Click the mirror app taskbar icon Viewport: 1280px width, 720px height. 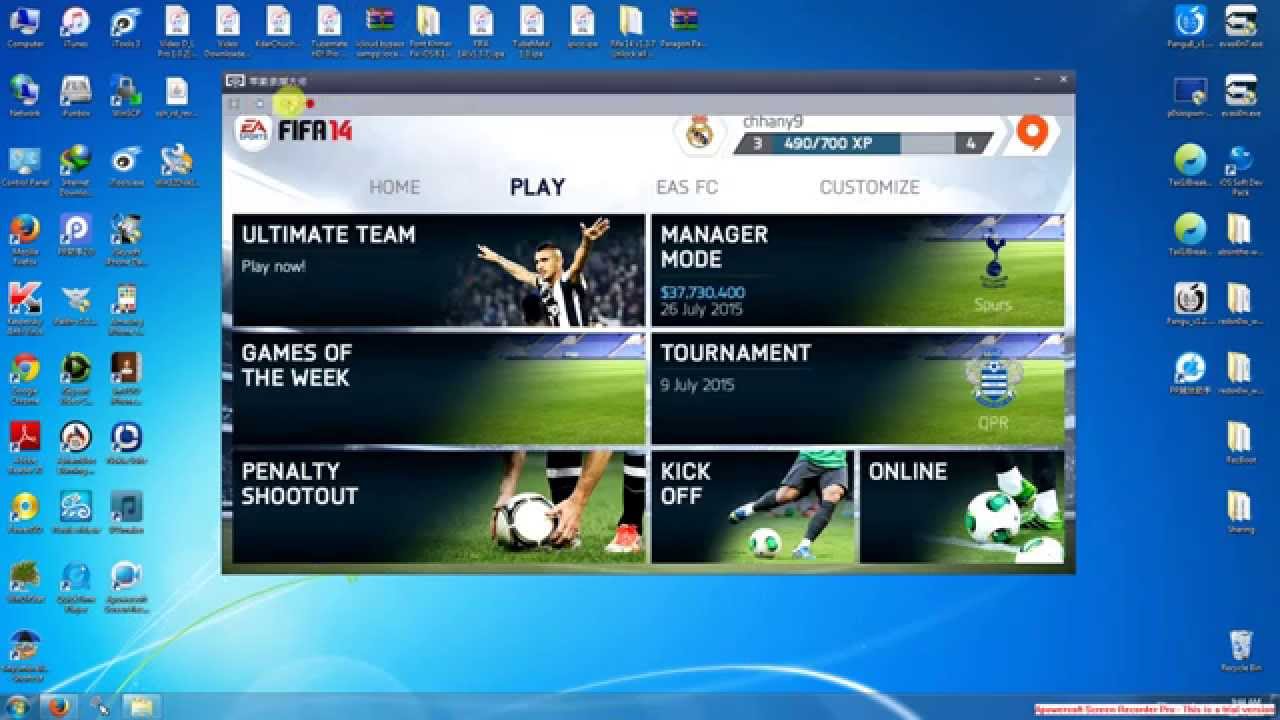point(99,706)
